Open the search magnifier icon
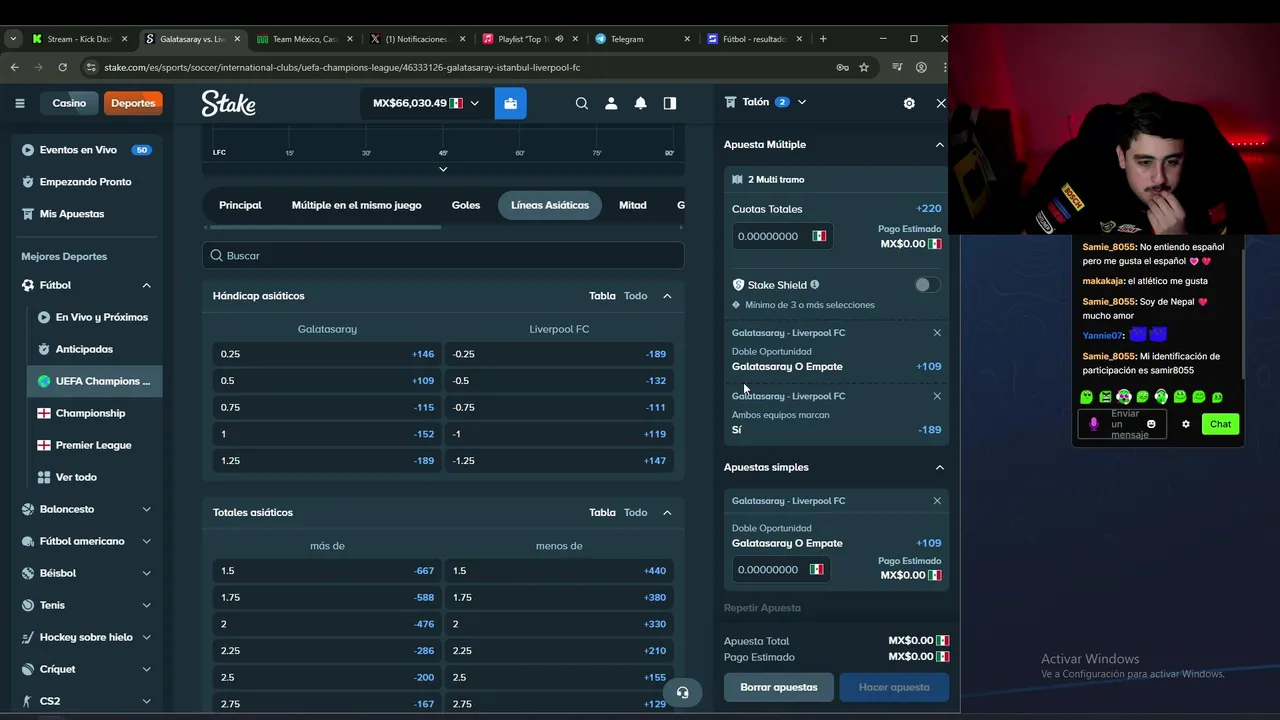The height and width of the screenshot is (720, 1280). (582, 103)
